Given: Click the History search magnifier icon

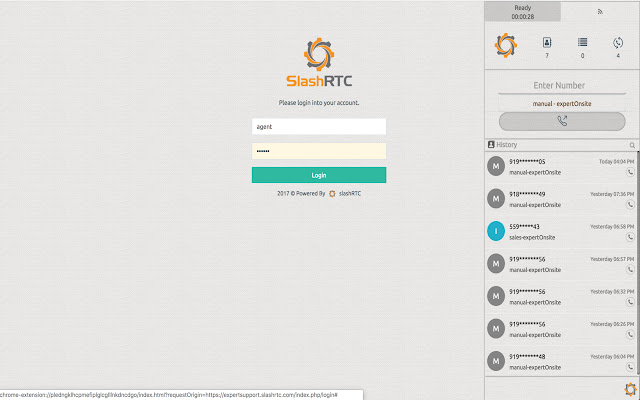Looking at the screenshot, I should point(632,145).
